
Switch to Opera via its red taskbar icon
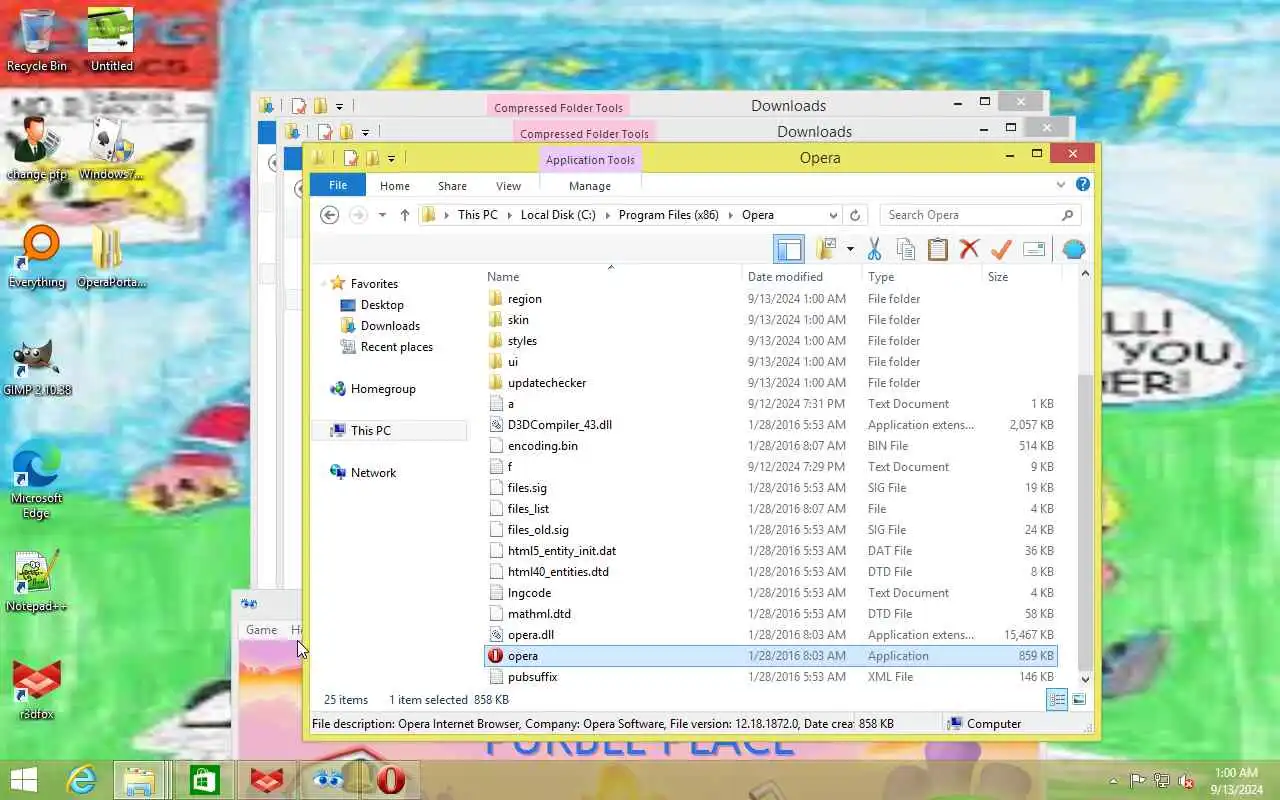(x=391, y=780)
